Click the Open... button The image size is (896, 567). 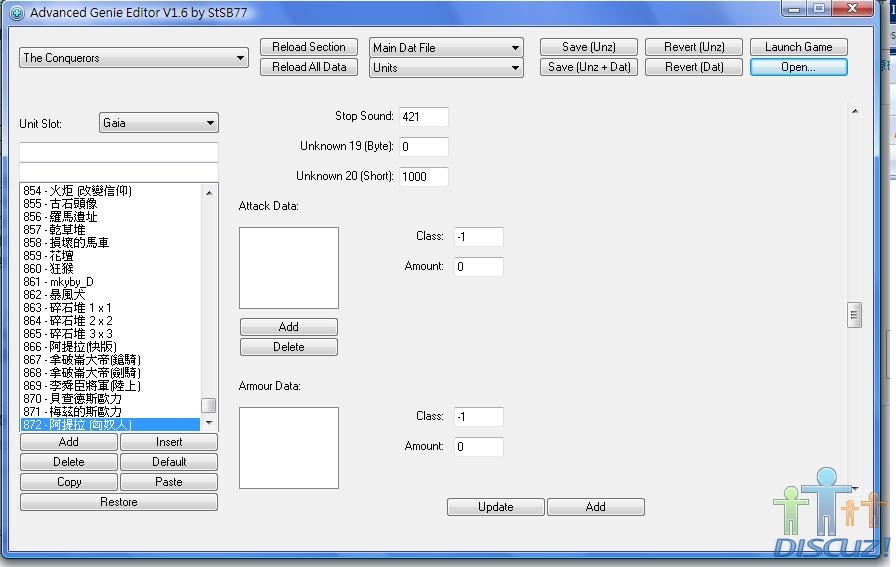pos(798,67)
